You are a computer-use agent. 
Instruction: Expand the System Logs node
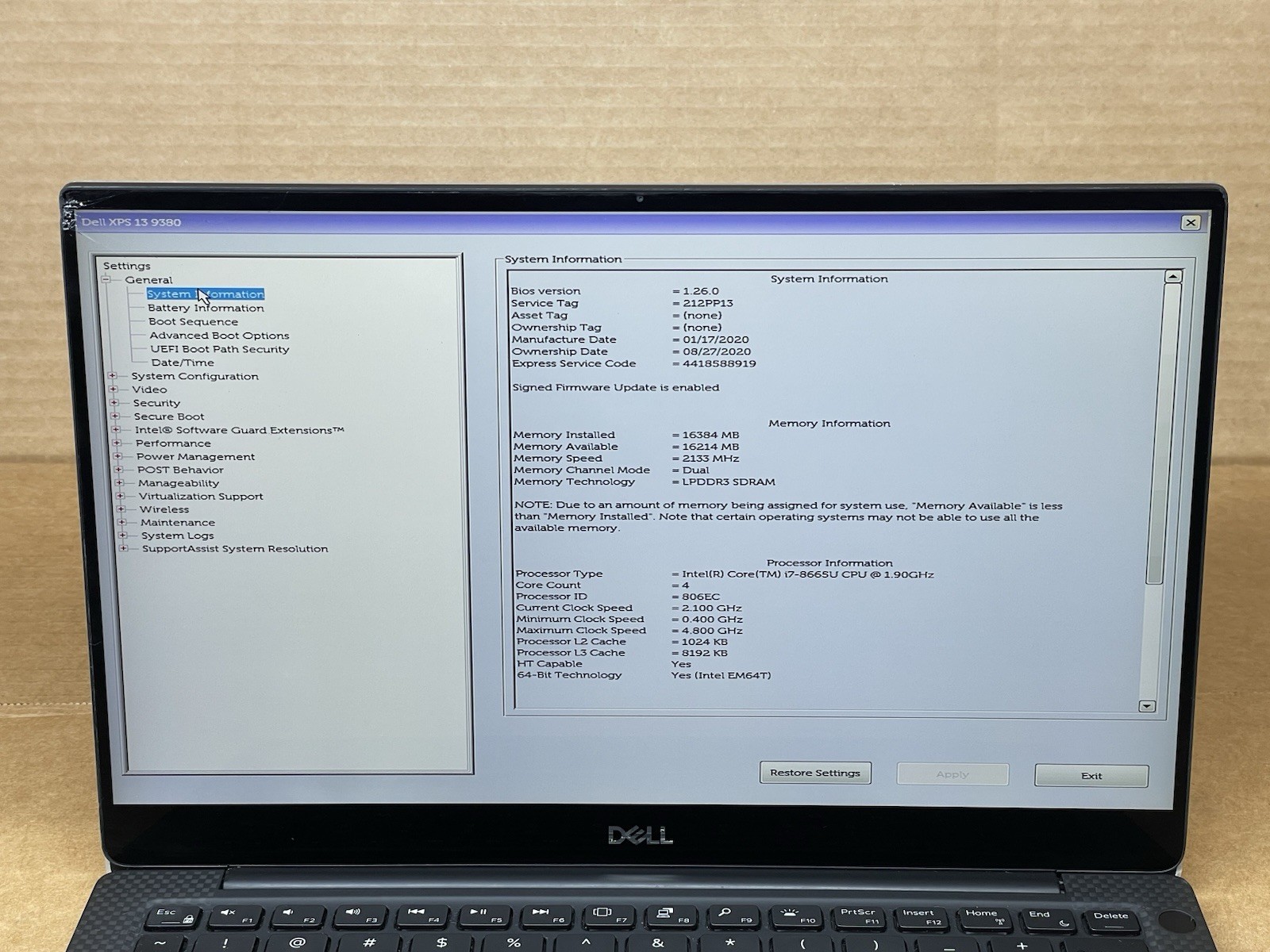click(x=121, y=535)
